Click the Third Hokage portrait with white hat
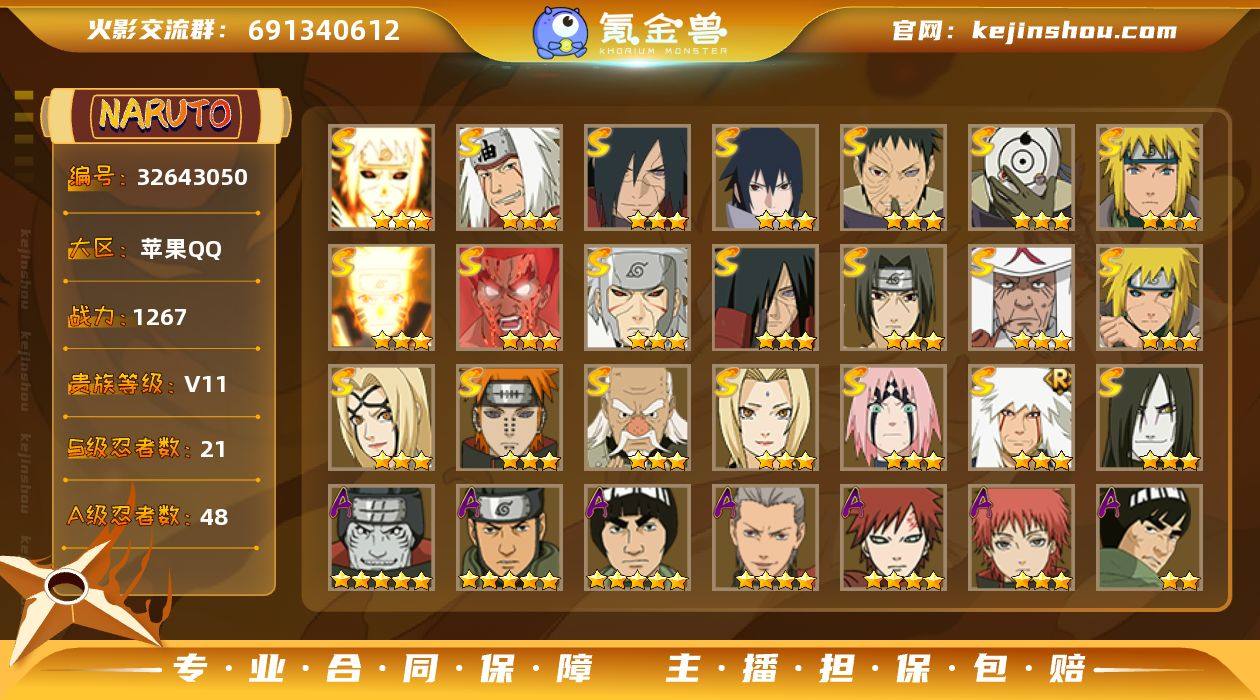The width and height of the screenshot is (1260, 700). coord(1021,298)
